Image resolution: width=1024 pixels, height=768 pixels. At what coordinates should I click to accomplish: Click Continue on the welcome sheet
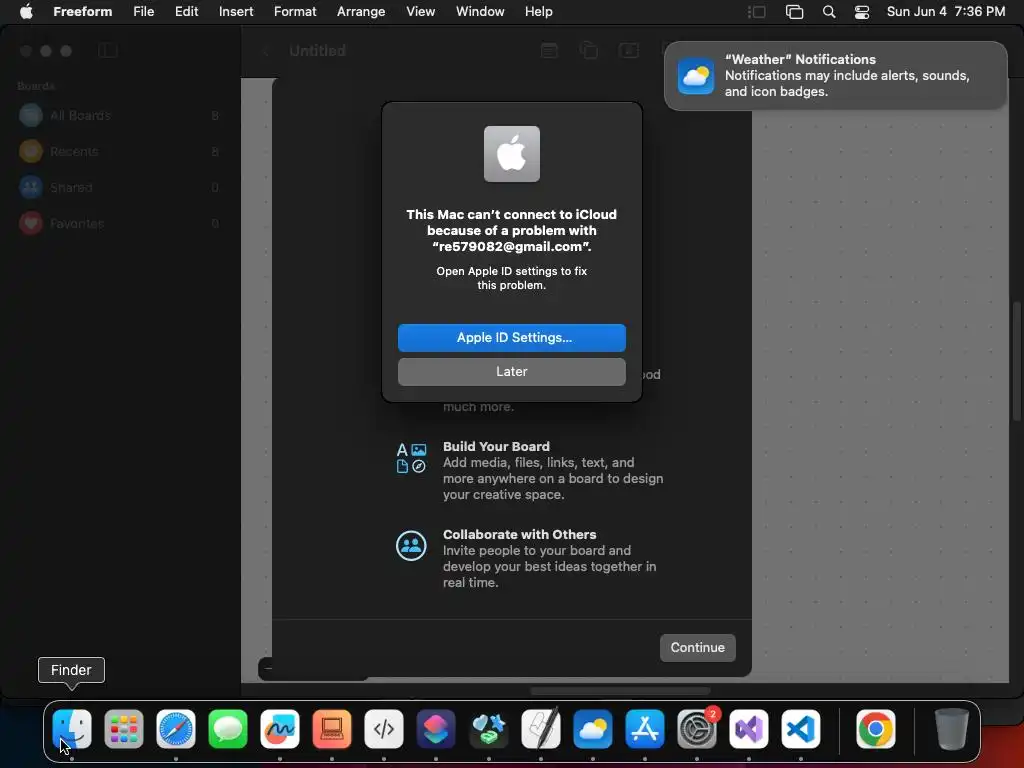pyautogui.click(x=697, y=648)
